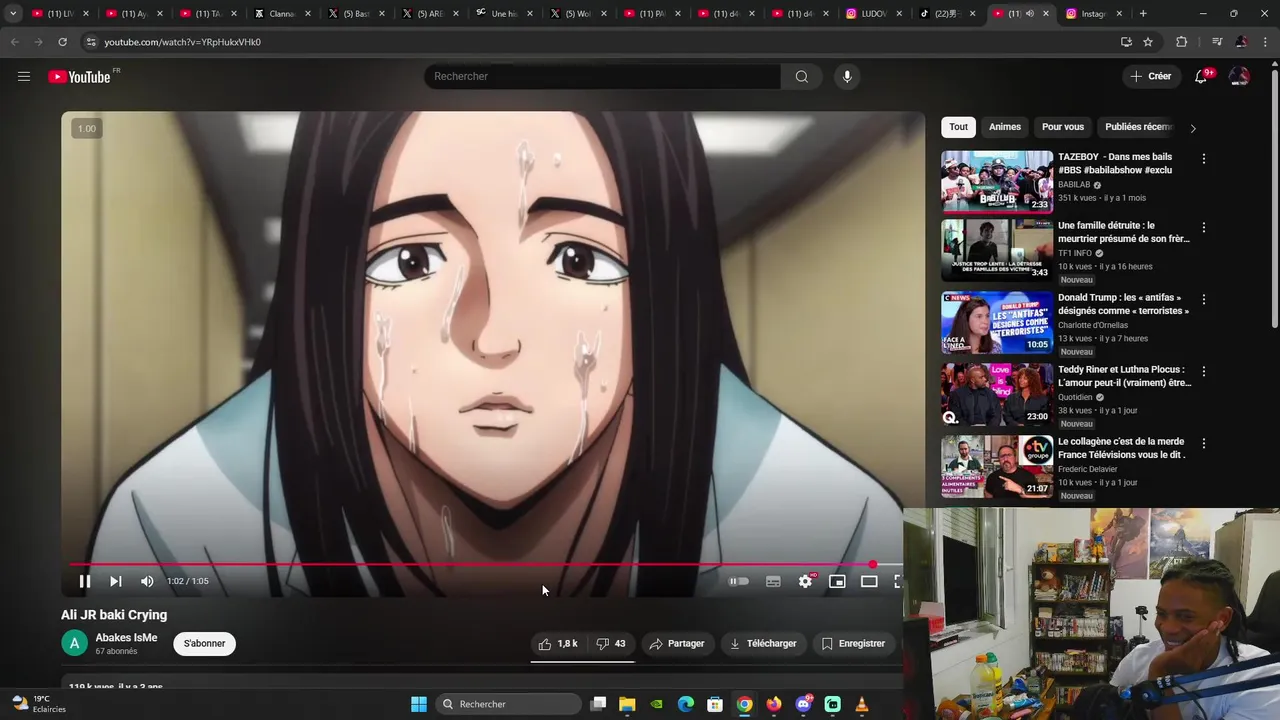
Task: Open media controls icon in Chrome toolbar
Action: pos(1216,42)
